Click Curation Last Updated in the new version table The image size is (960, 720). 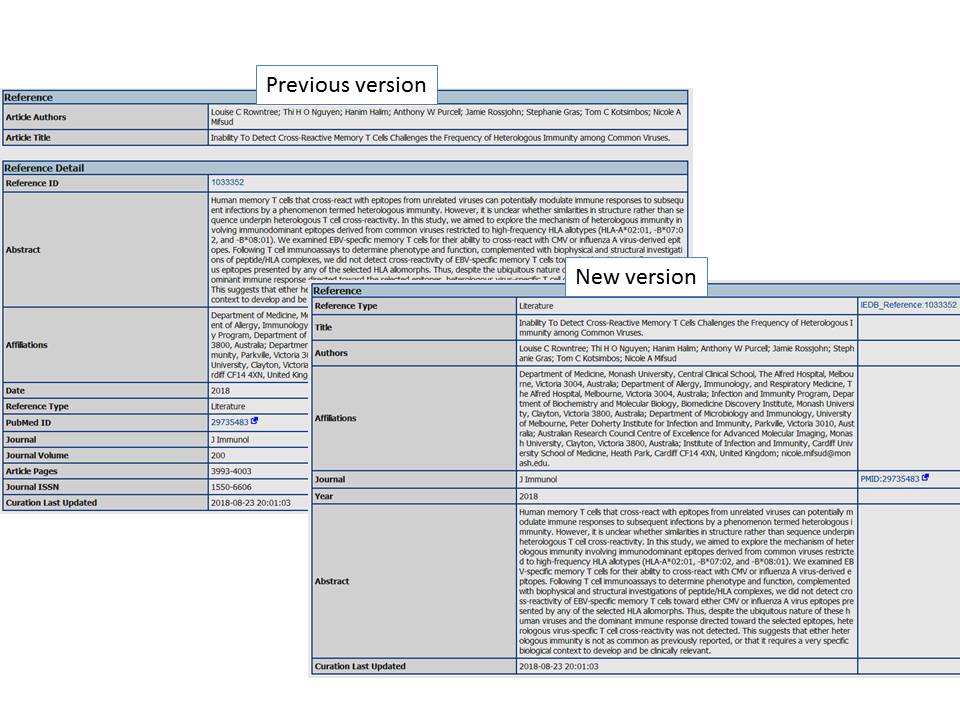(360, 666)
